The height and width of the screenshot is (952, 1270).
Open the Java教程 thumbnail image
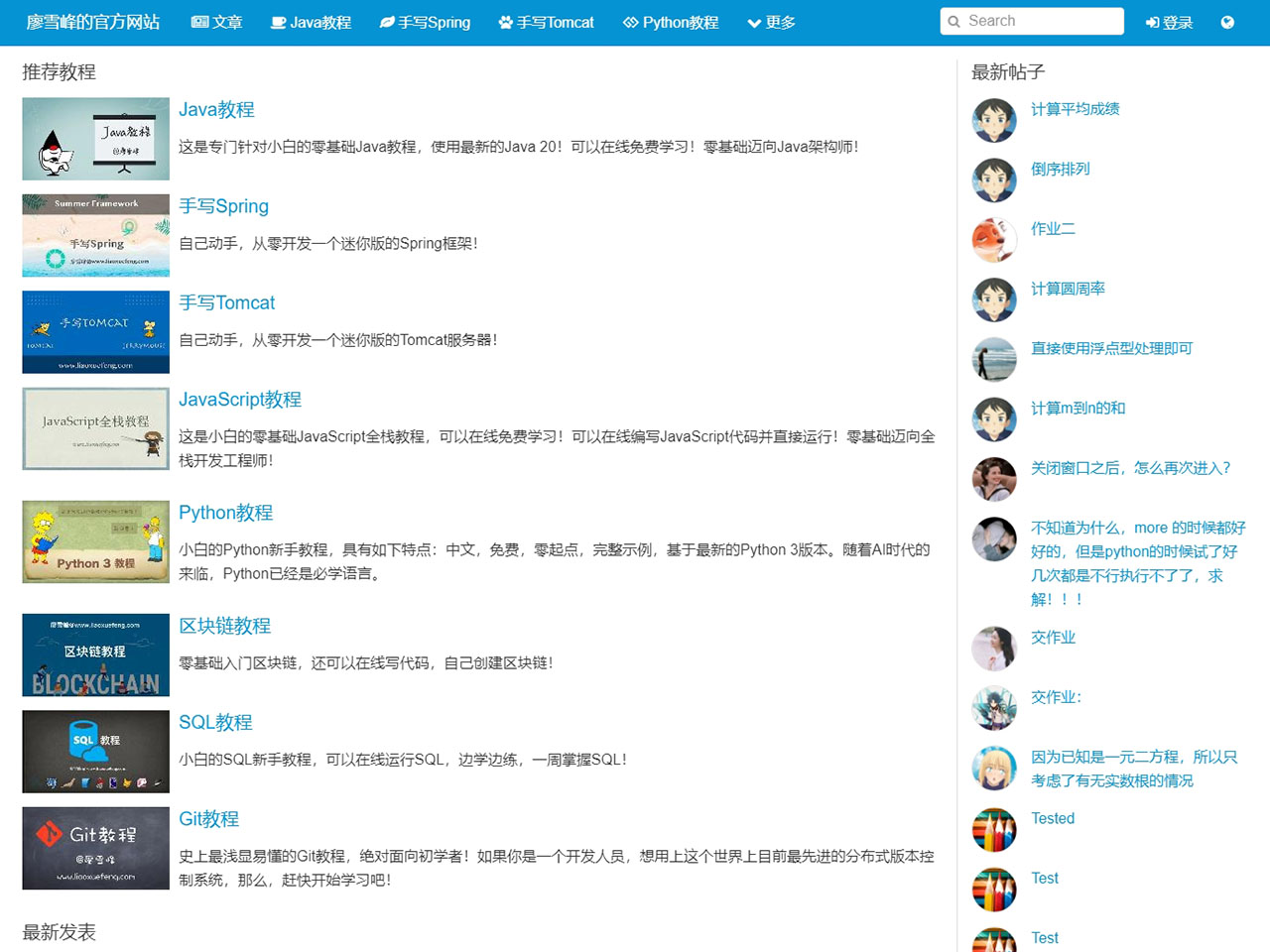95,139
